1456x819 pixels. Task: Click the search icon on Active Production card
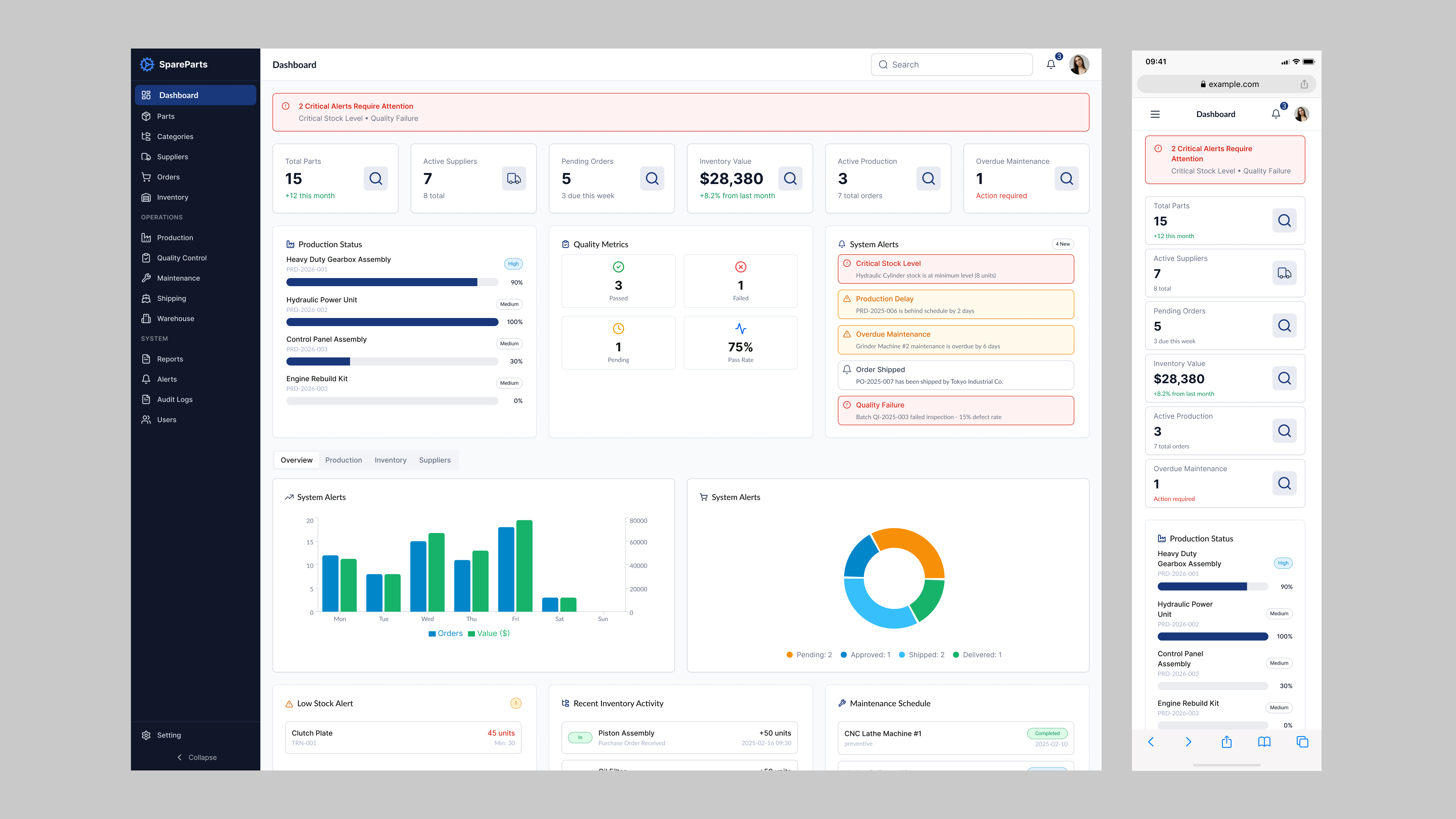coord(929,179)
